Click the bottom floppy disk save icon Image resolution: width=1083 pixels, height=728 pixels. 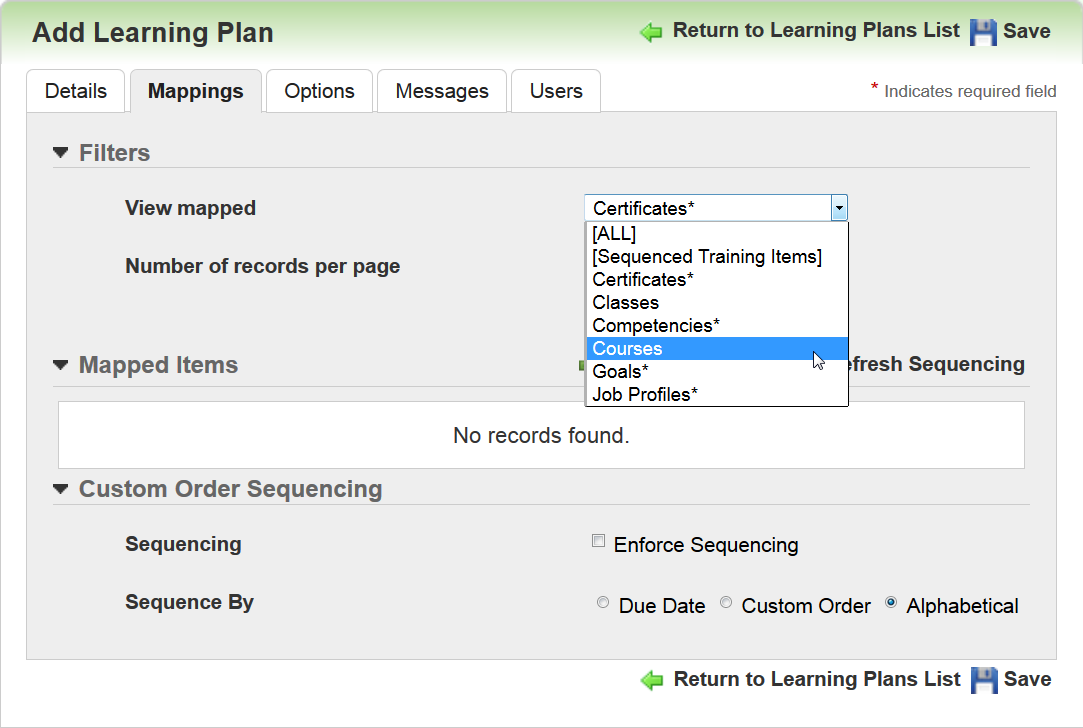click(x=985, y=680)
